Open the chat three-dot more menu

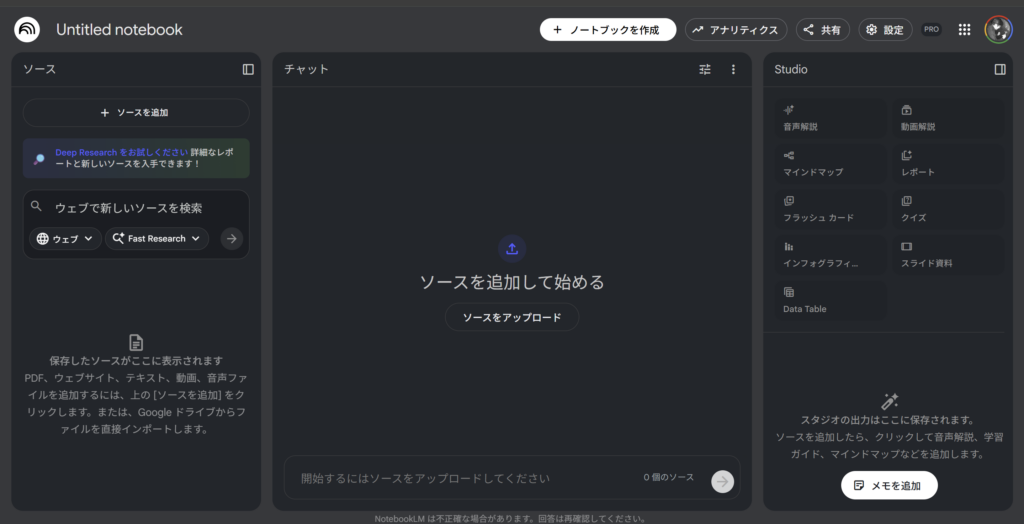733,69
